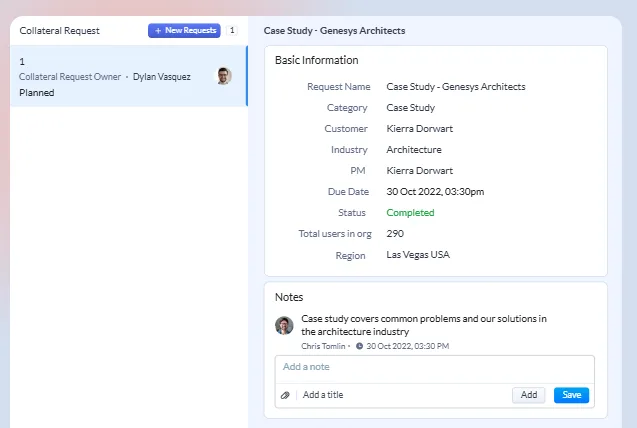Click the clock icon beside note timestamp
The image size is (637, 428).
point(360,346)
